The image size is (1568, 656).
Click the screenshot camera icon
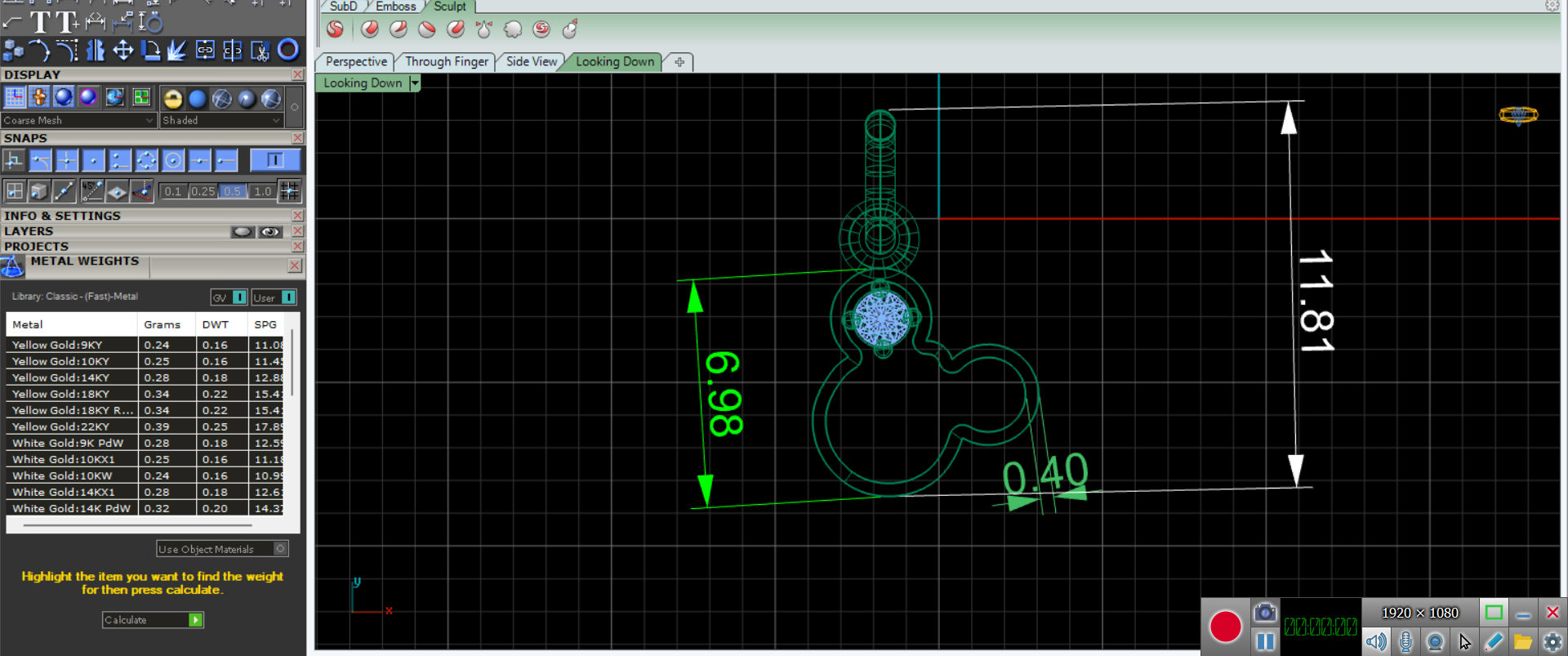[1264, 612]
